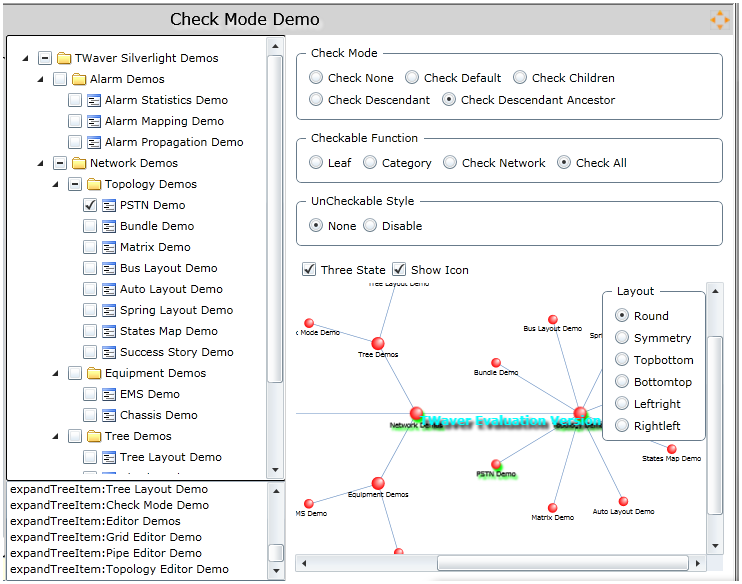Click the log line 'expandTreeItem:Pipe Editor Demo'

click(x=106, y=553)
